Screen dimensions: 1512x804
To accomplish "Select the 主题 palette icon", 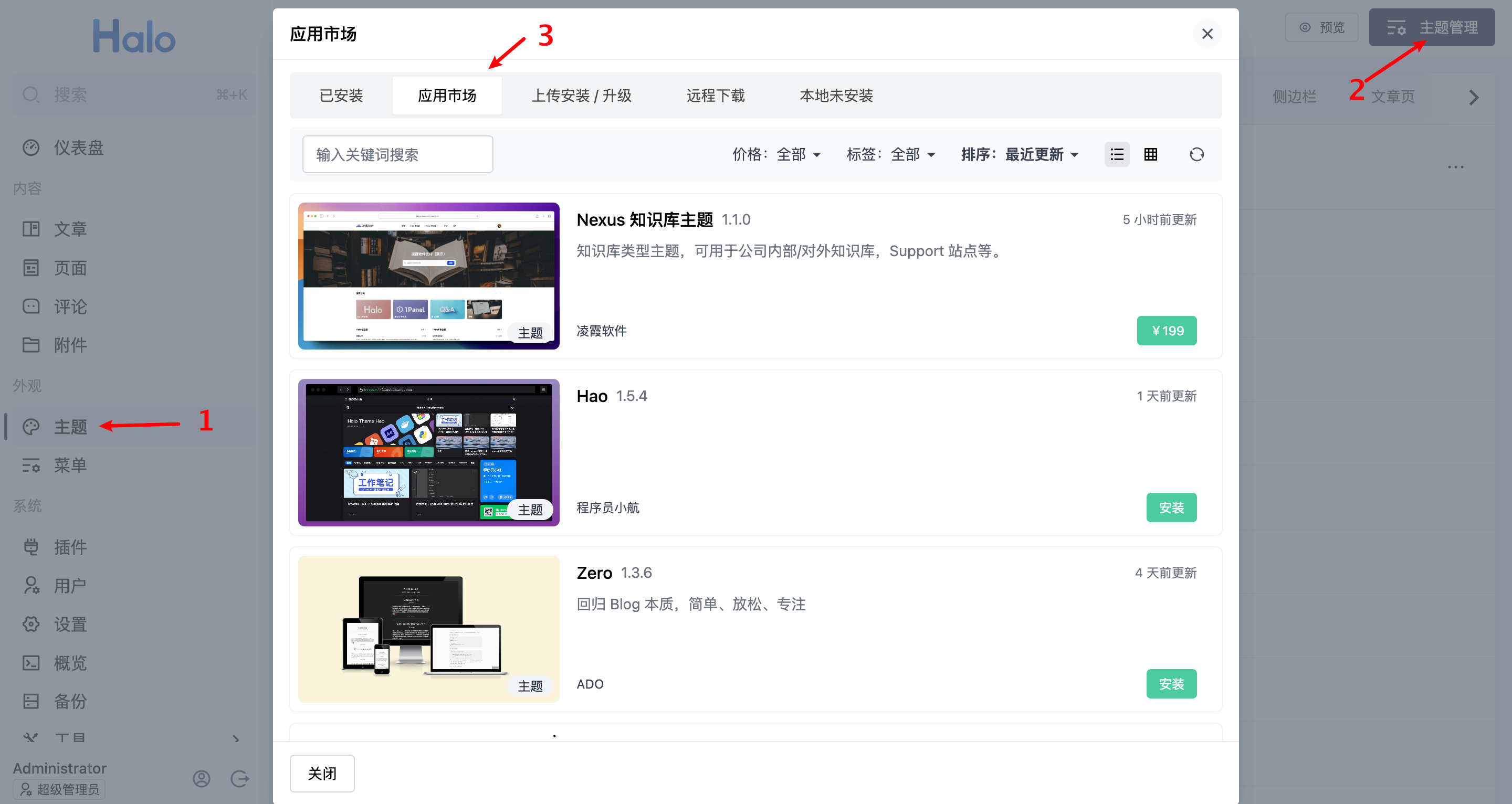I will 31,427.
